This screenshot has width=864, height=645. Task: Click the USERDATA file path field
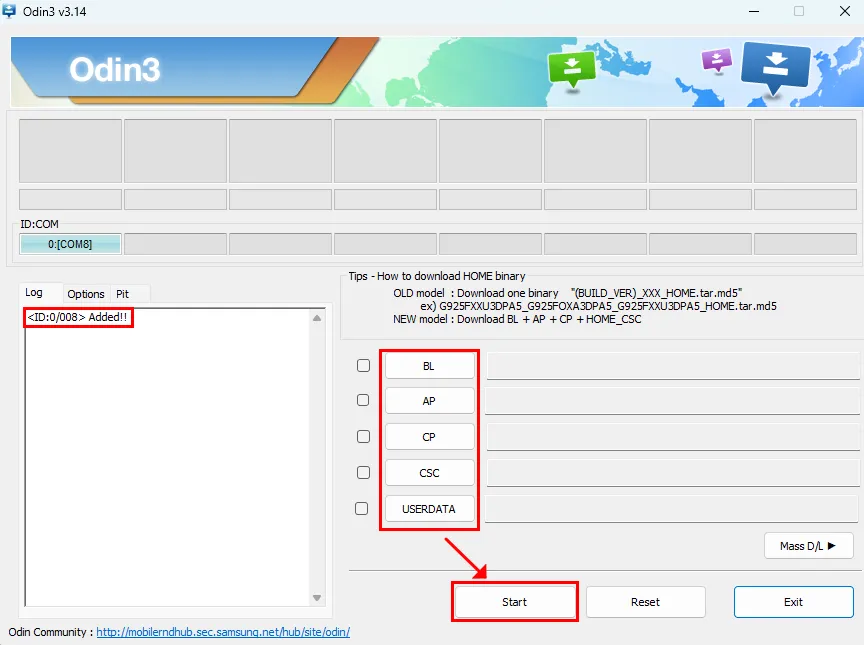click(672, 509)
